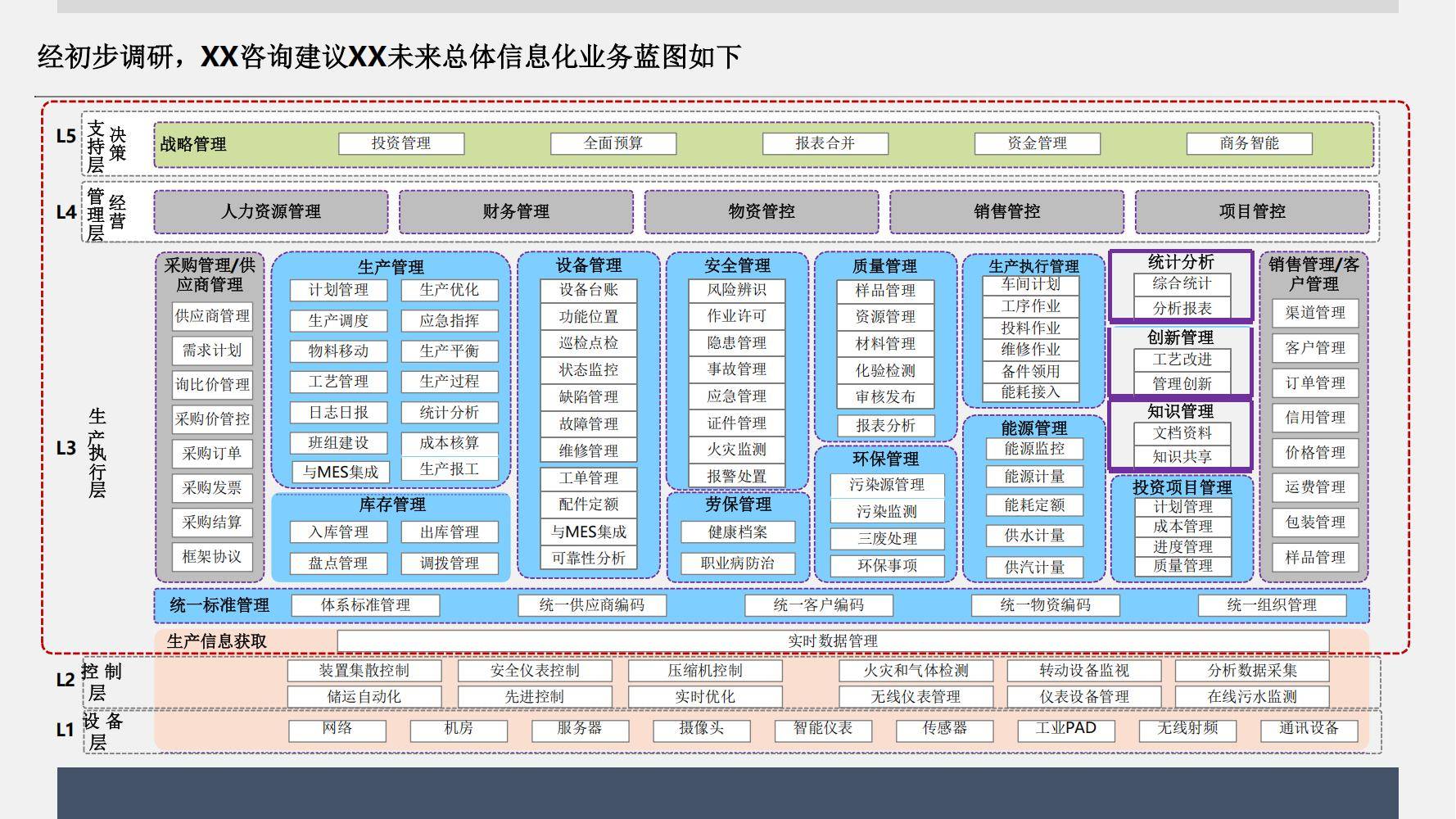Select the 调拨管理 box
Image resolution: width=1456 pixels, height=819 pixels.
(450, 563)
